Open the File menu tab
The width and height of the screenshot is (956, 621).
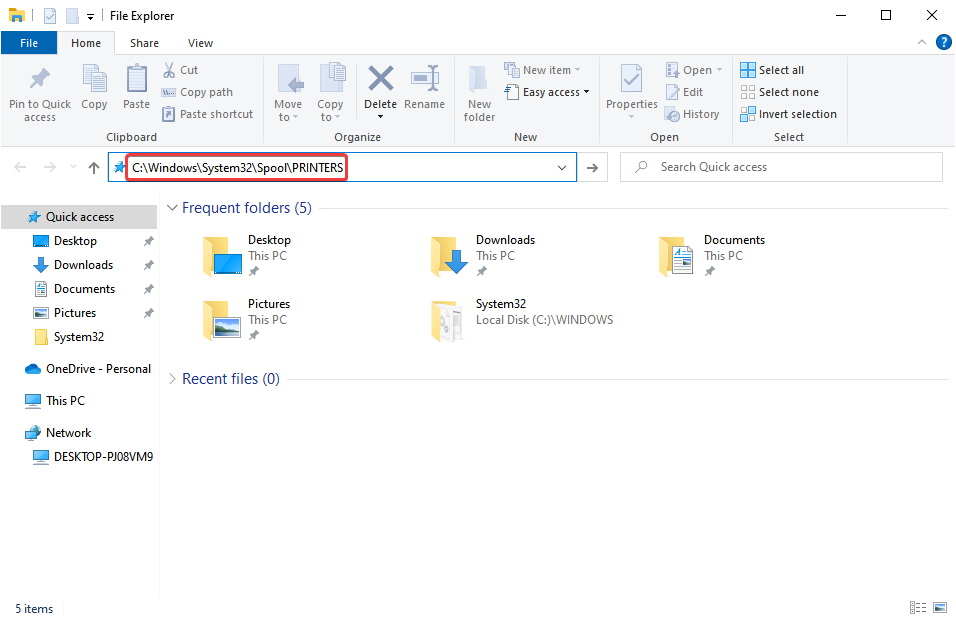coord(29,43)
